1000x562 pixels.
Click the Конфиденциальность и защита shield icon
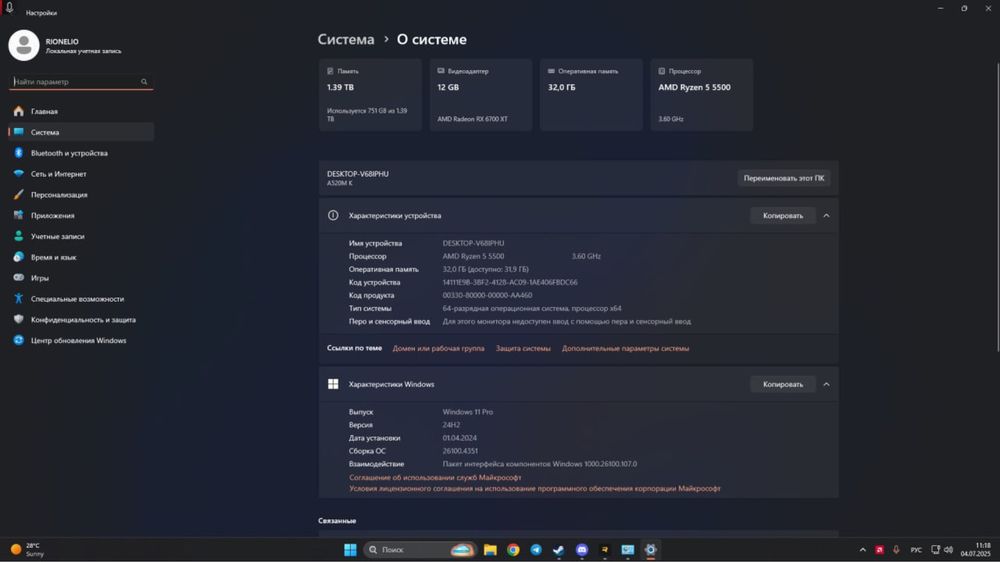point(18,320)
